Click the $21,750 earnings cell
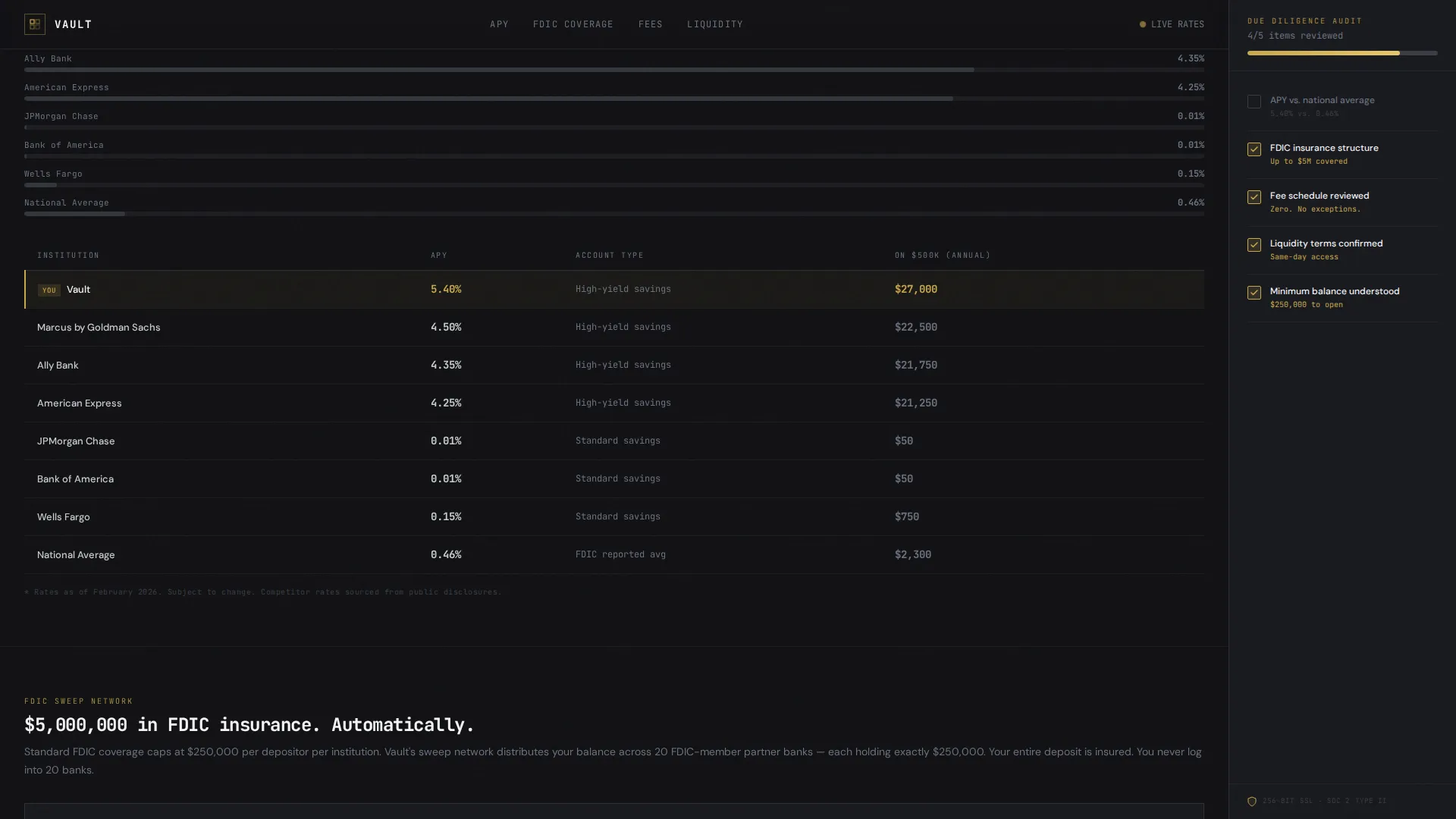Image resolution: width=1456 pixels, height=819 pixels. click(x=916, y=365)
